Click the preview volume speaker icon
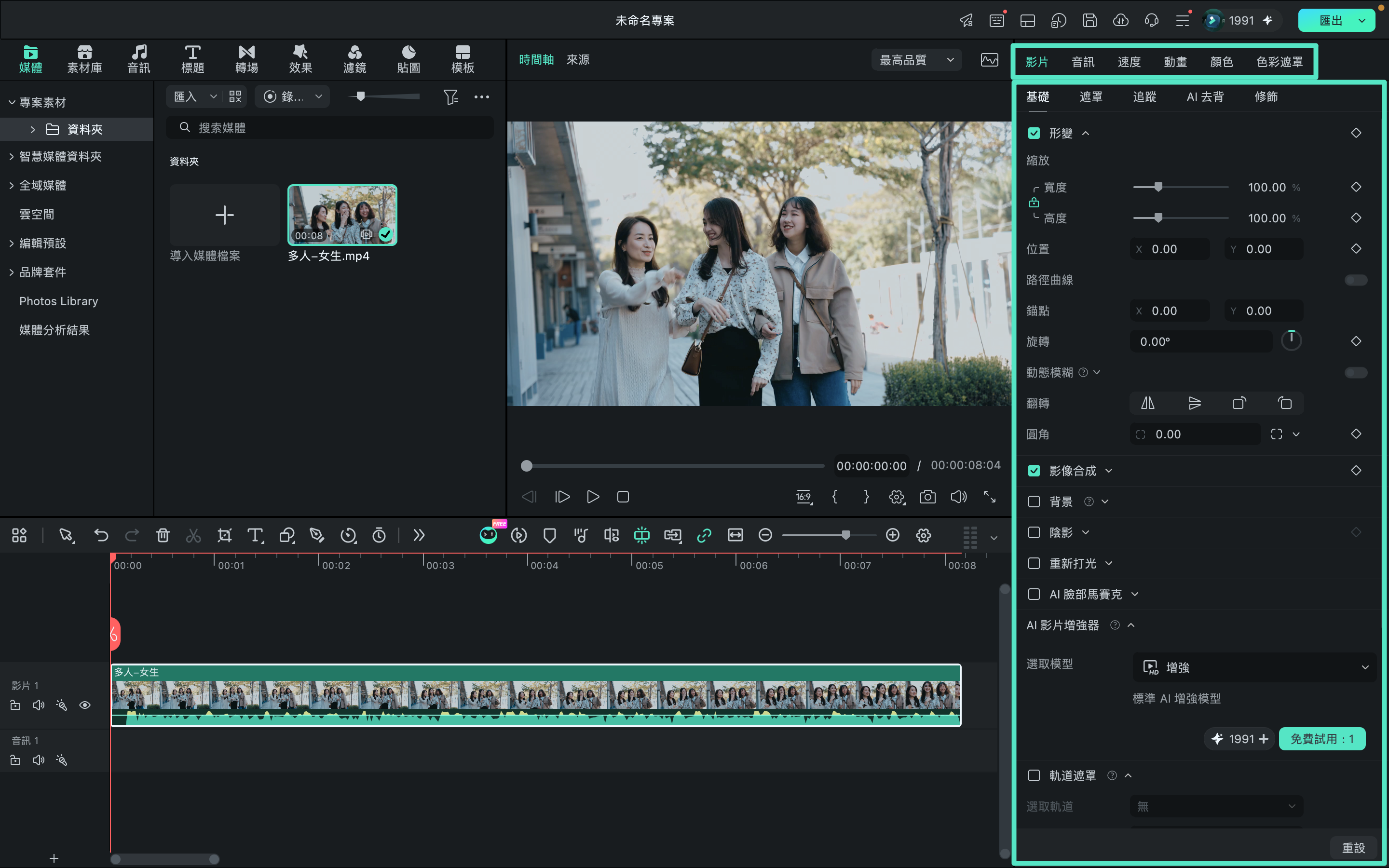The image size is (1389, 868). click(958, 497)
